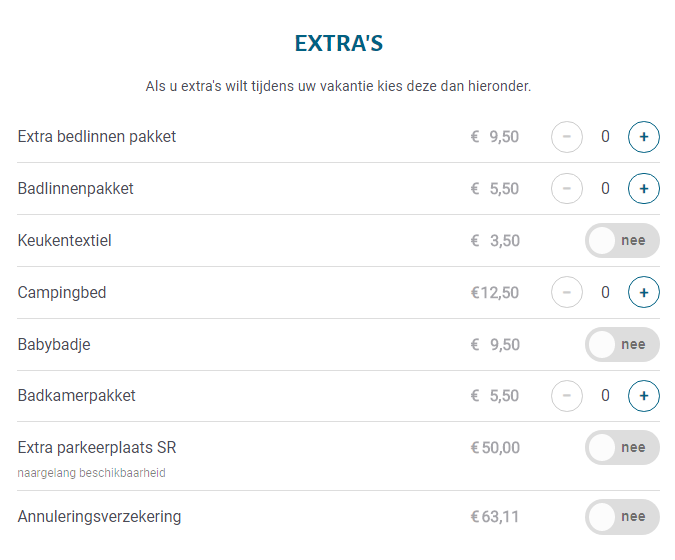Increase Campingbed count with plus

[643, 293]
